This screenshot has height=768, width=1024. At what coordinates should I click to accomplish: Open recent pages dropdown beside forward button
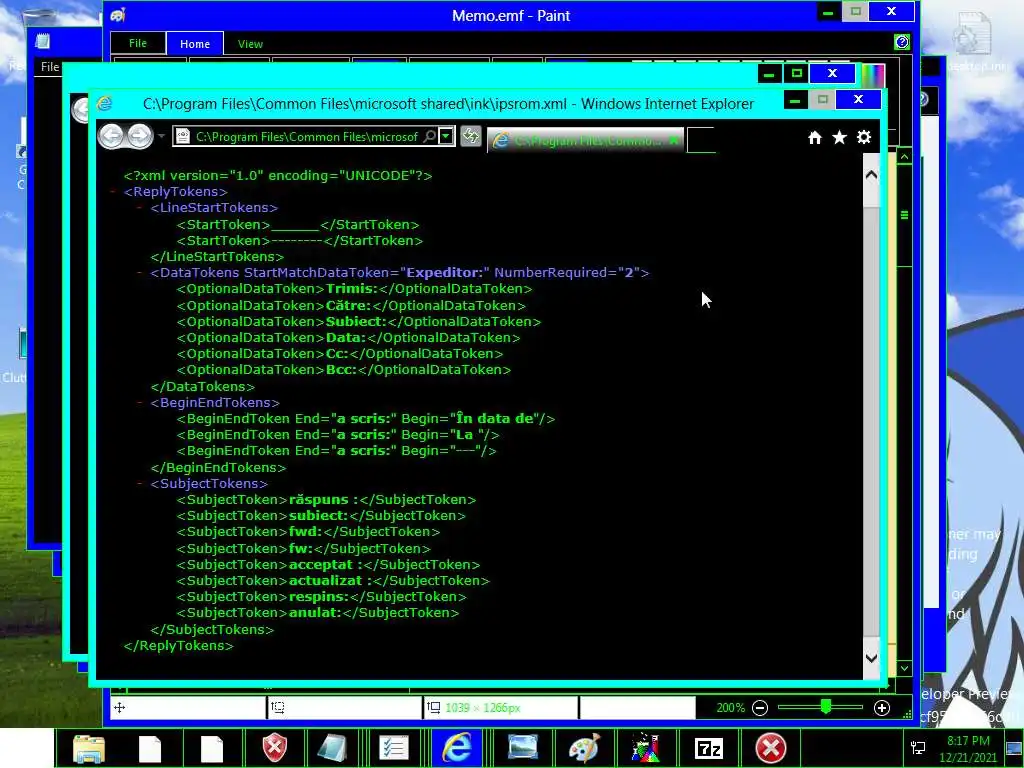161,136
